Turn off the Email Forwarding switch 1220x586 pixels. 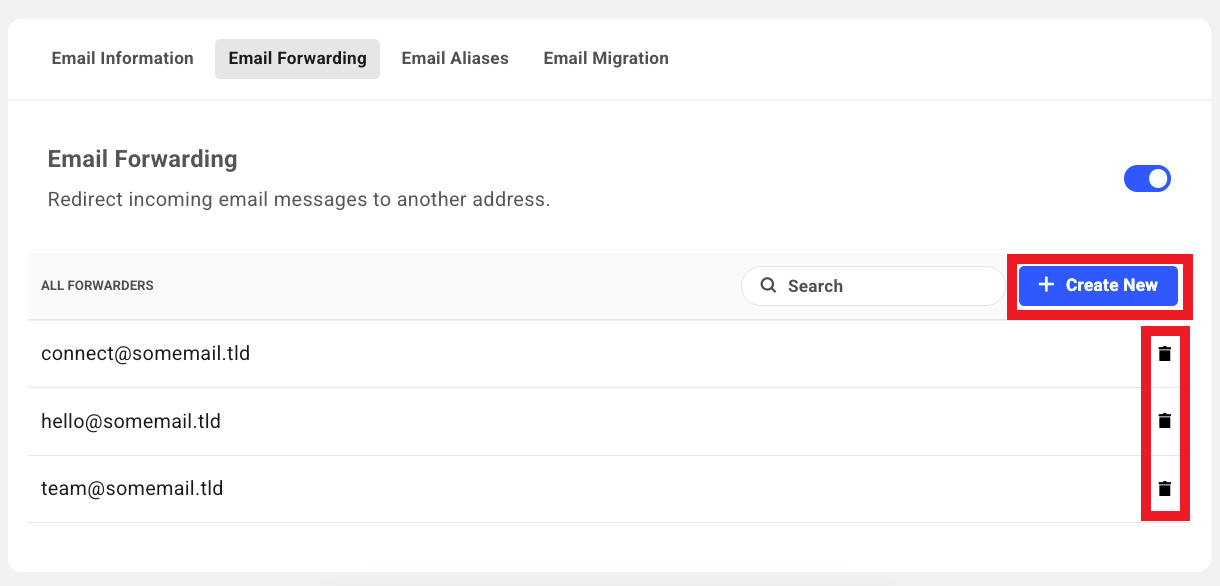(1147, 179)
